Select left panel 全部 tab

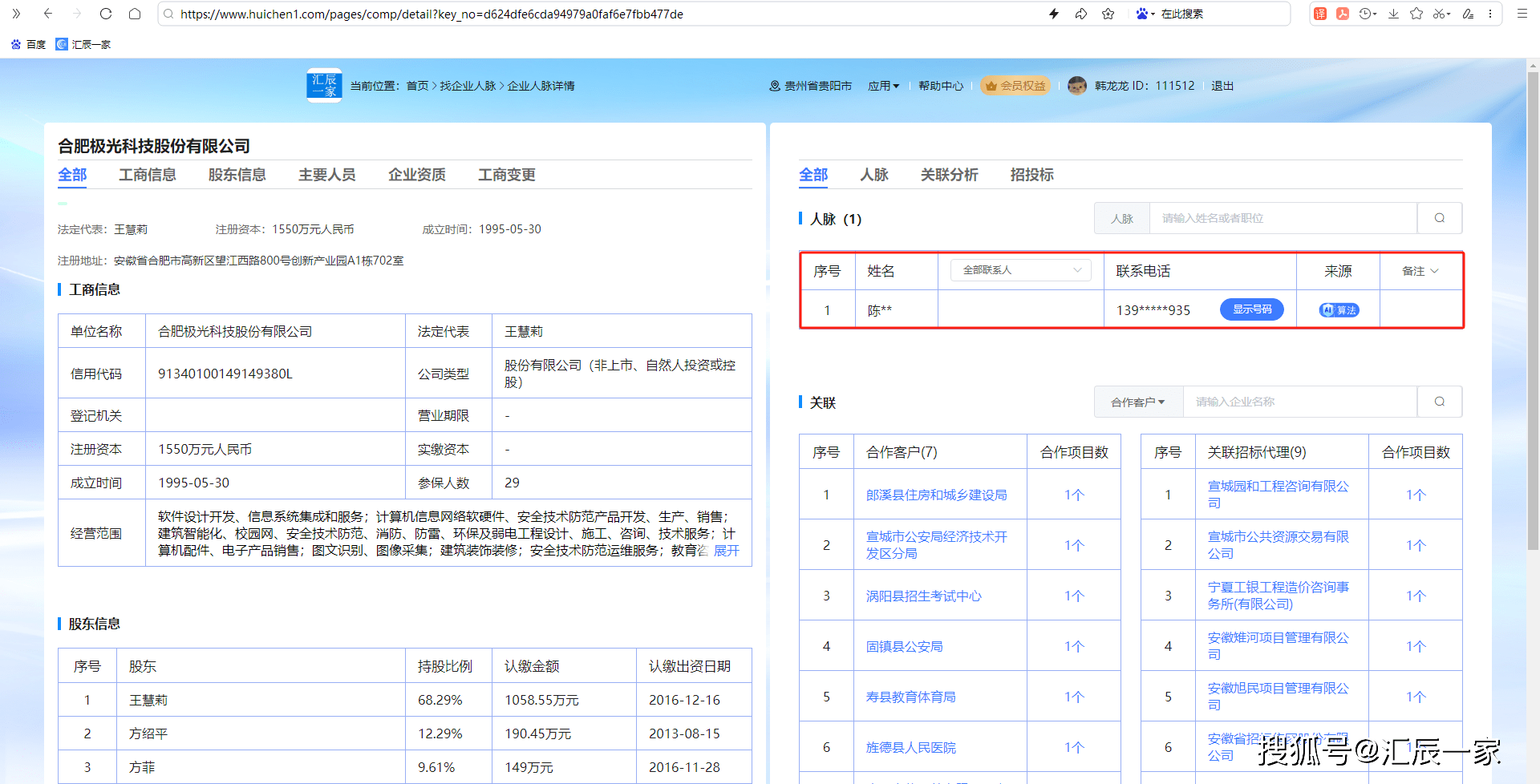pos(72,175)
